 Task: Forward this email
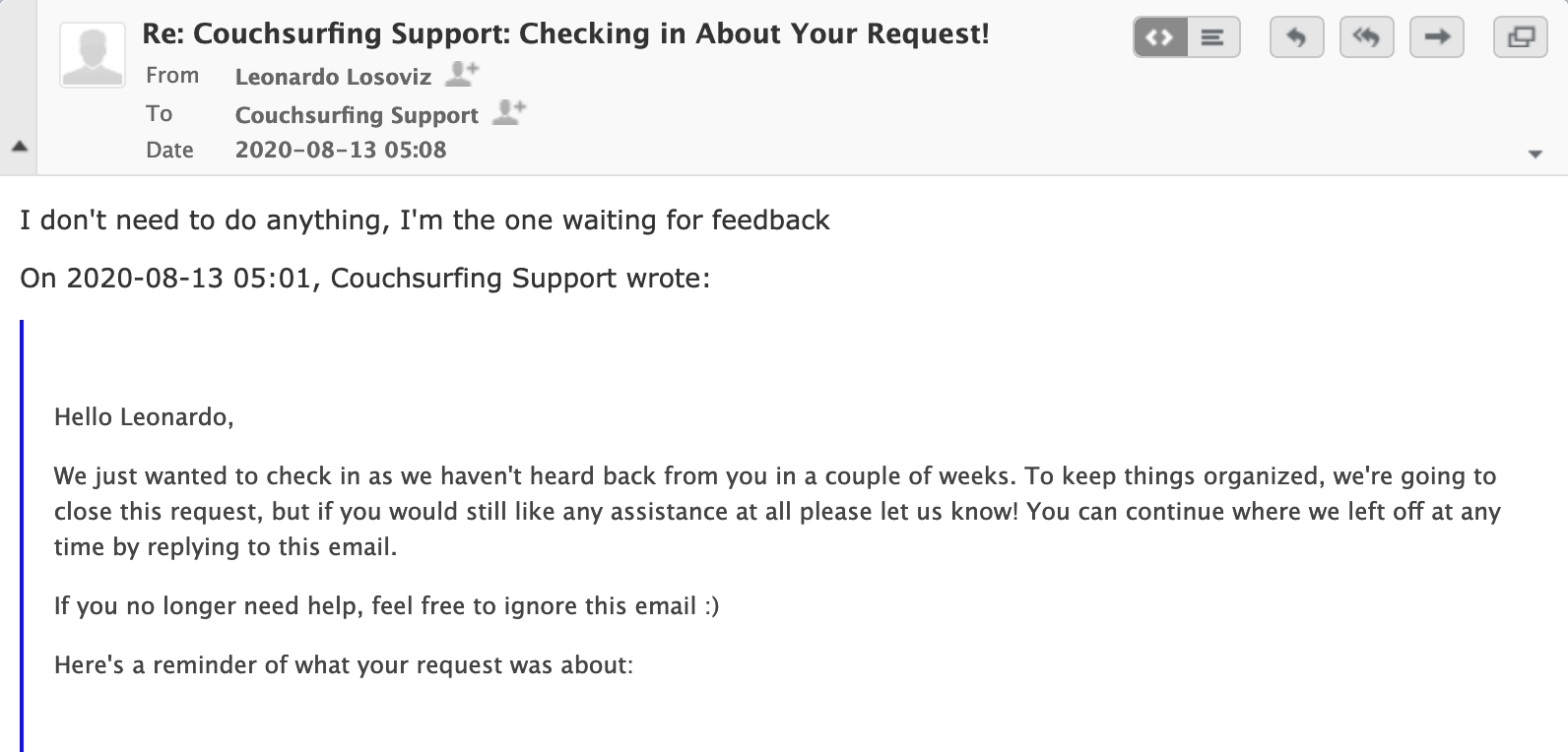1437,38
